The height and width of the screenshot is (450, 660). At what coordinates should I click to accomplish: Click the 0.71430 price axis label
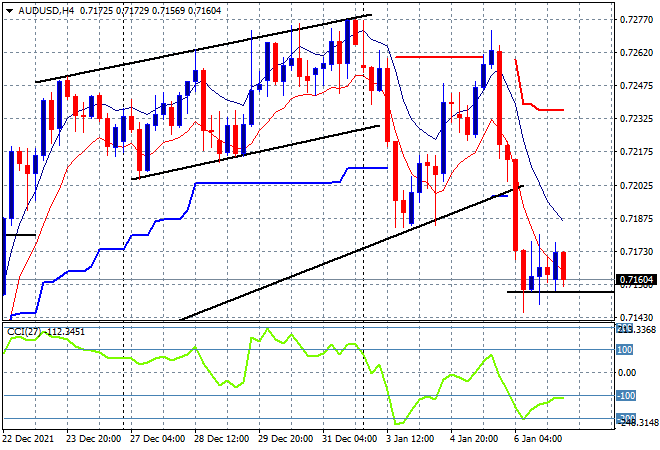tap(636, 317)
